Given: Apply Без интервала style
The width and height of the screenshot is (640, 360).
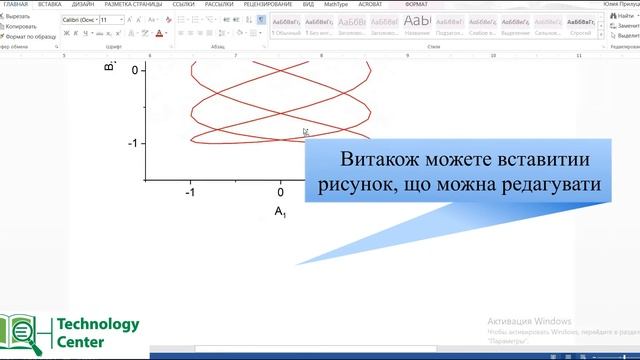Looking at the screenshot, I should click(x=319, y=26).
